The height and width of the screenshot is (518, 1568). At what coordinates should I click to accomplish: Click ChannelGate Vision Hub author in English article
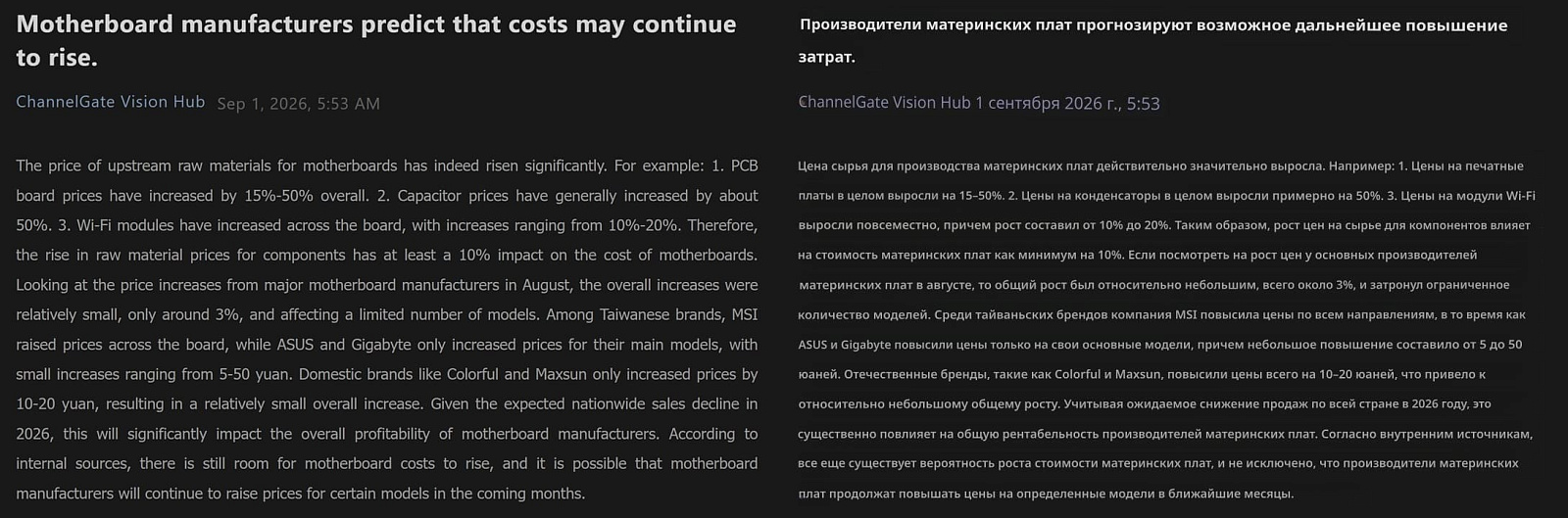pyautogui.click(x=110, y=102)
